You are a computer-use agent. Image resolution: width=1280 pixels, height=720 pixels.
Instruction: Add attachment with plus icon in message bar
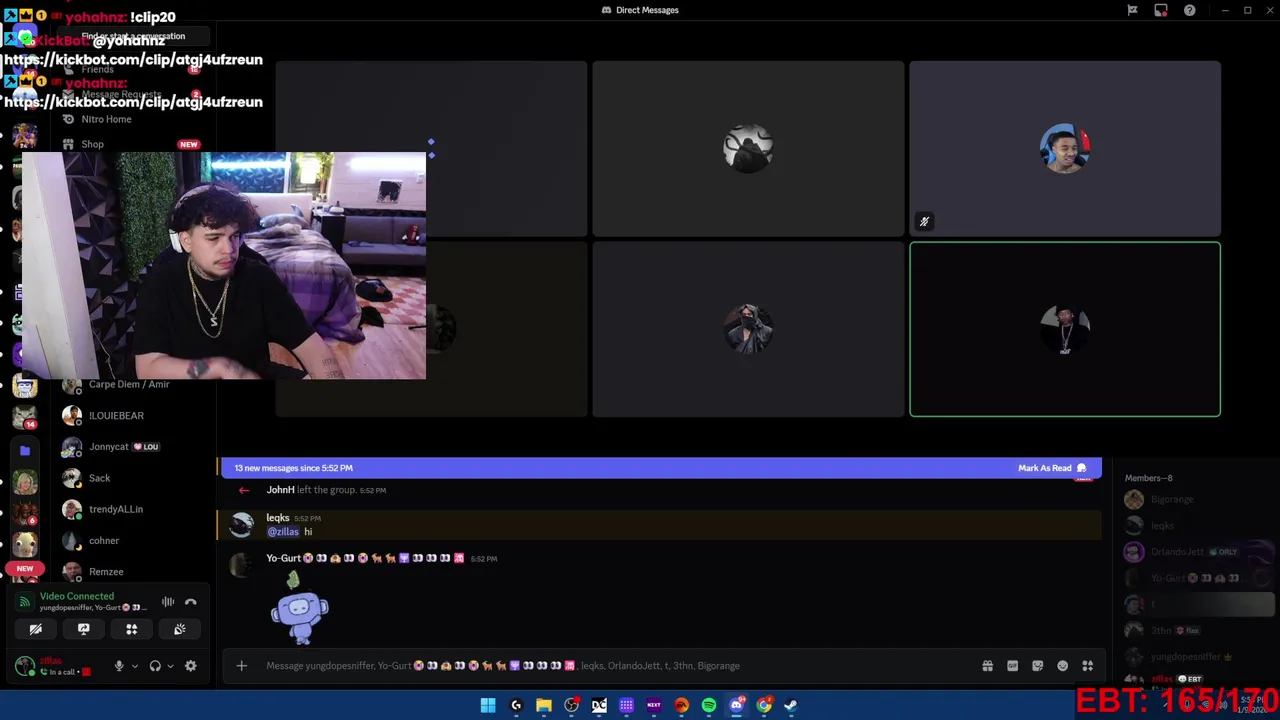241,666
